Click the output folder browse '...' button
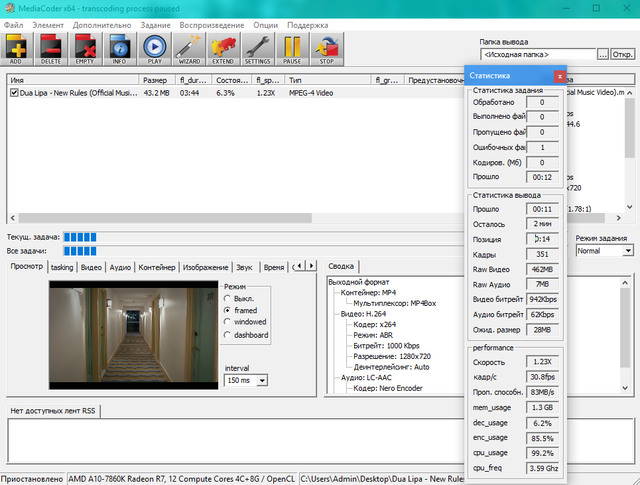Viewport: 640px width, 485px height. (x=604, y=54)
